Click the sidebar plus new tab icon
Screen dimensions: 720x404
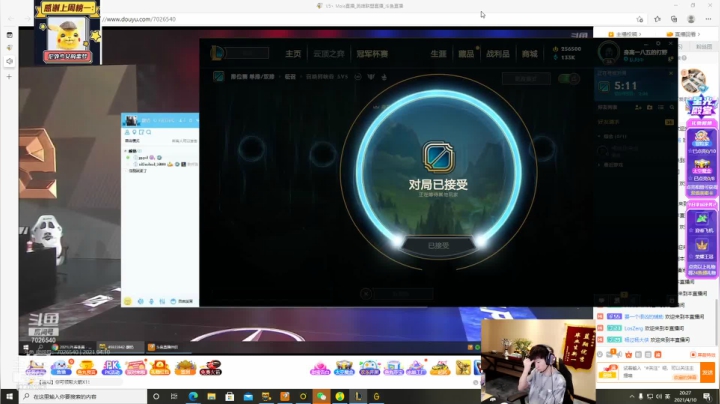pos(9,77)
